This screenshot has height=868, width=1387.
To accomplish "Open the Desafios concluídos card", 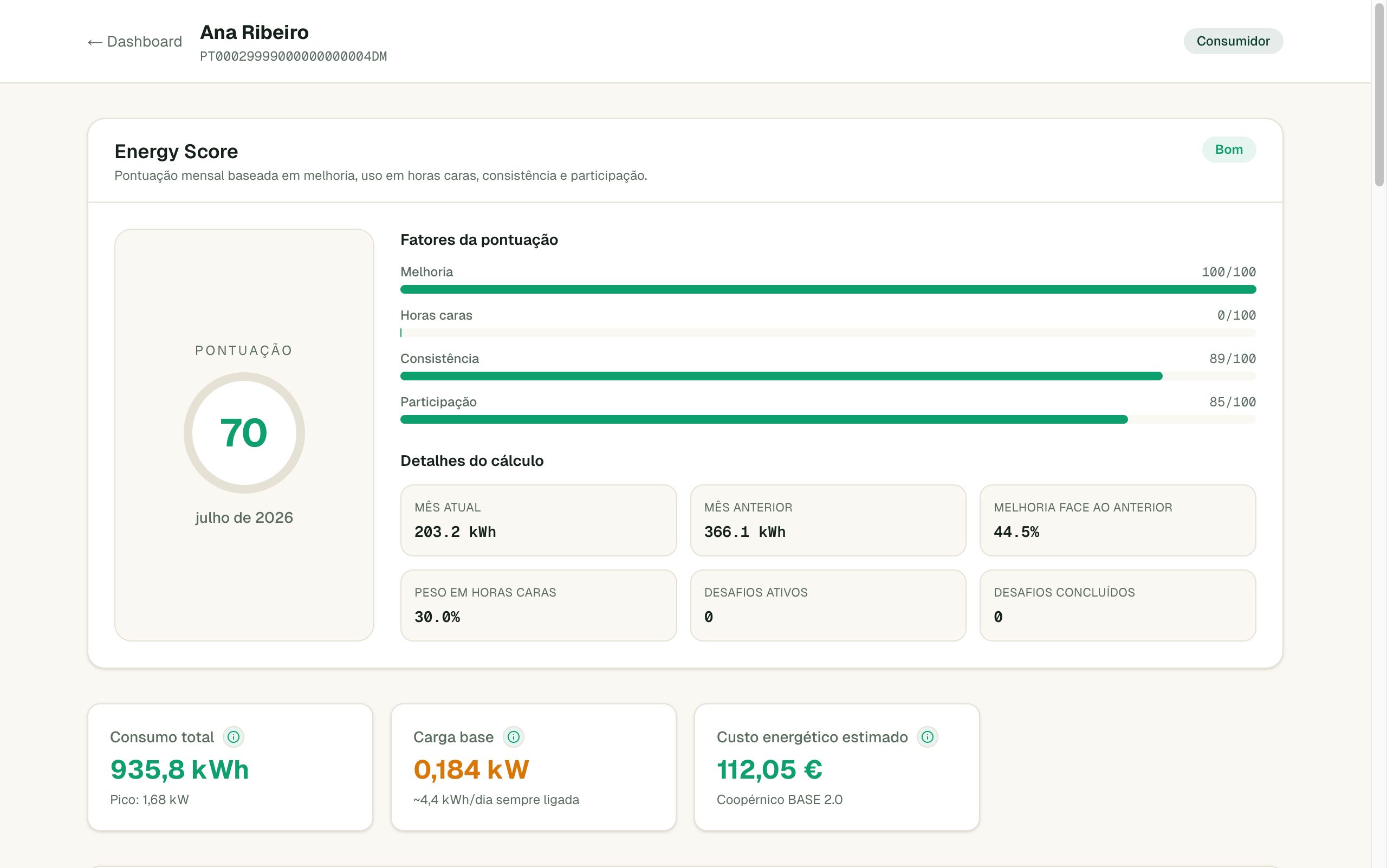I will [1117, 605].
